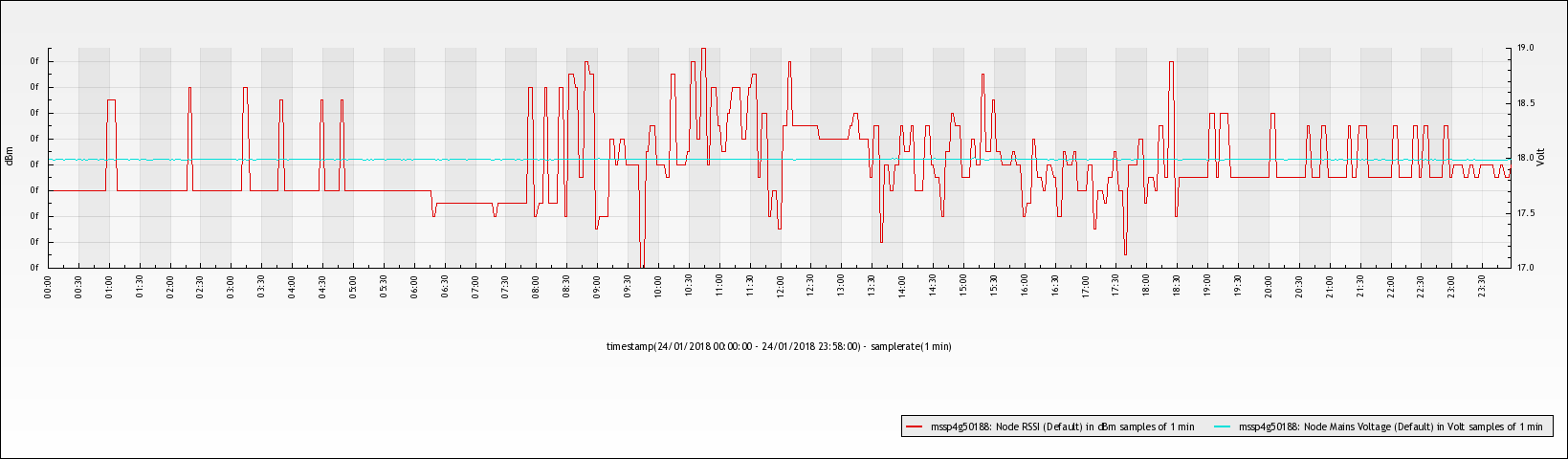
Task: Click the Volt right axis title
Action: pyautogui.click(x=1541, y=158)
